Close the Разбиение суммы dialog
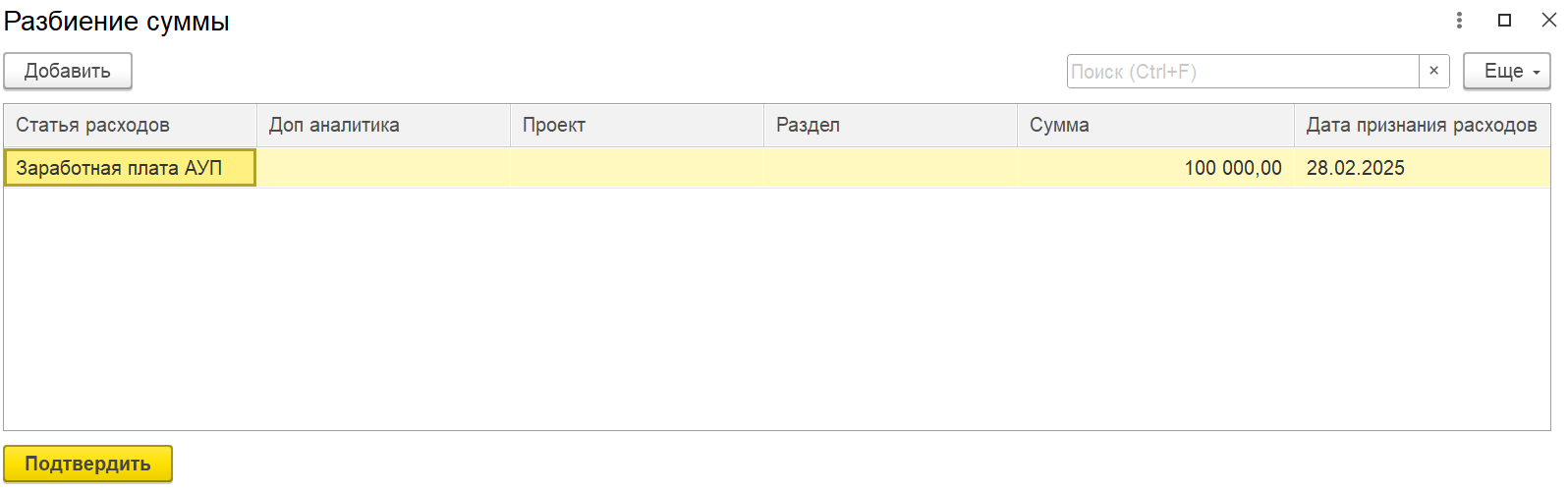This screenshot has width=1568, height=493. click(1548, 20)
